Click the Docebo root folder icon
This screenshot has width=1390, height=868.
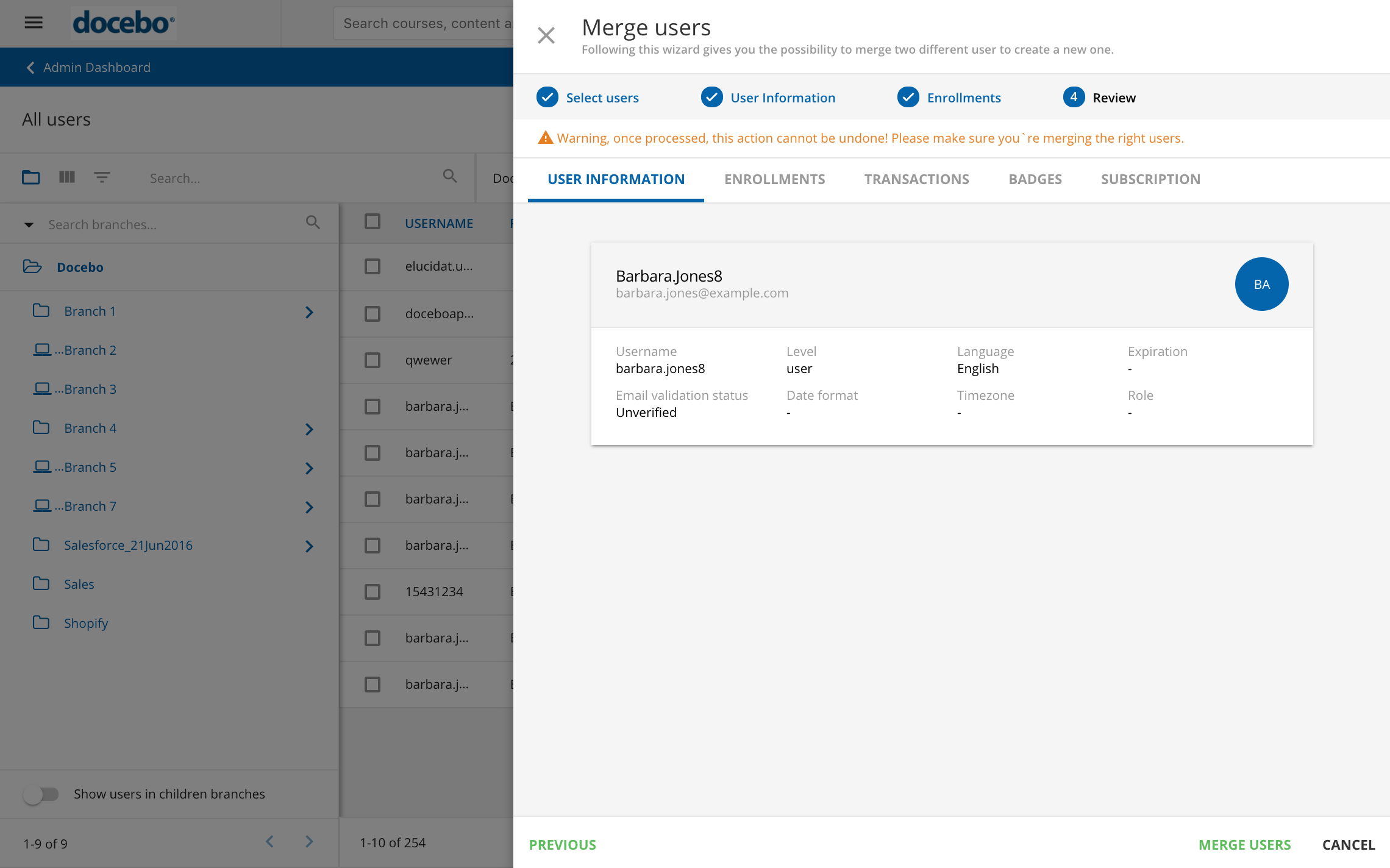click(32, 267)
